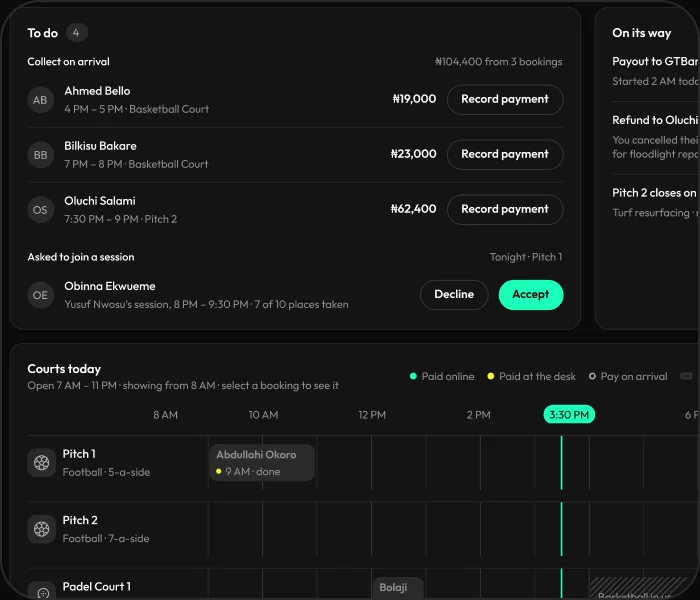Screen dimensions: 700x600
Task: Click the 'Padel Court 1' court name
Action: coord(96,587)
